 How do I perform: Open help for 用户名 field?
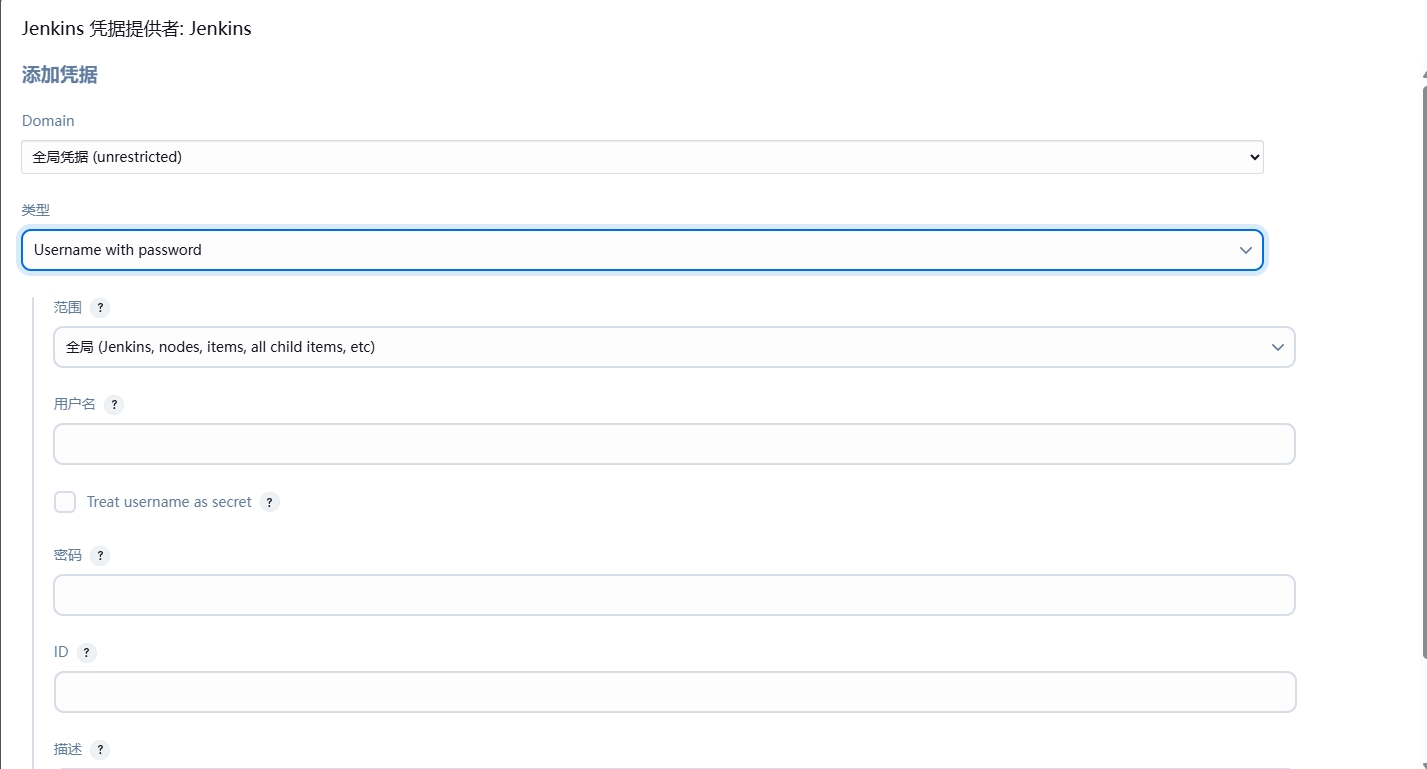(x=114, y=405)
